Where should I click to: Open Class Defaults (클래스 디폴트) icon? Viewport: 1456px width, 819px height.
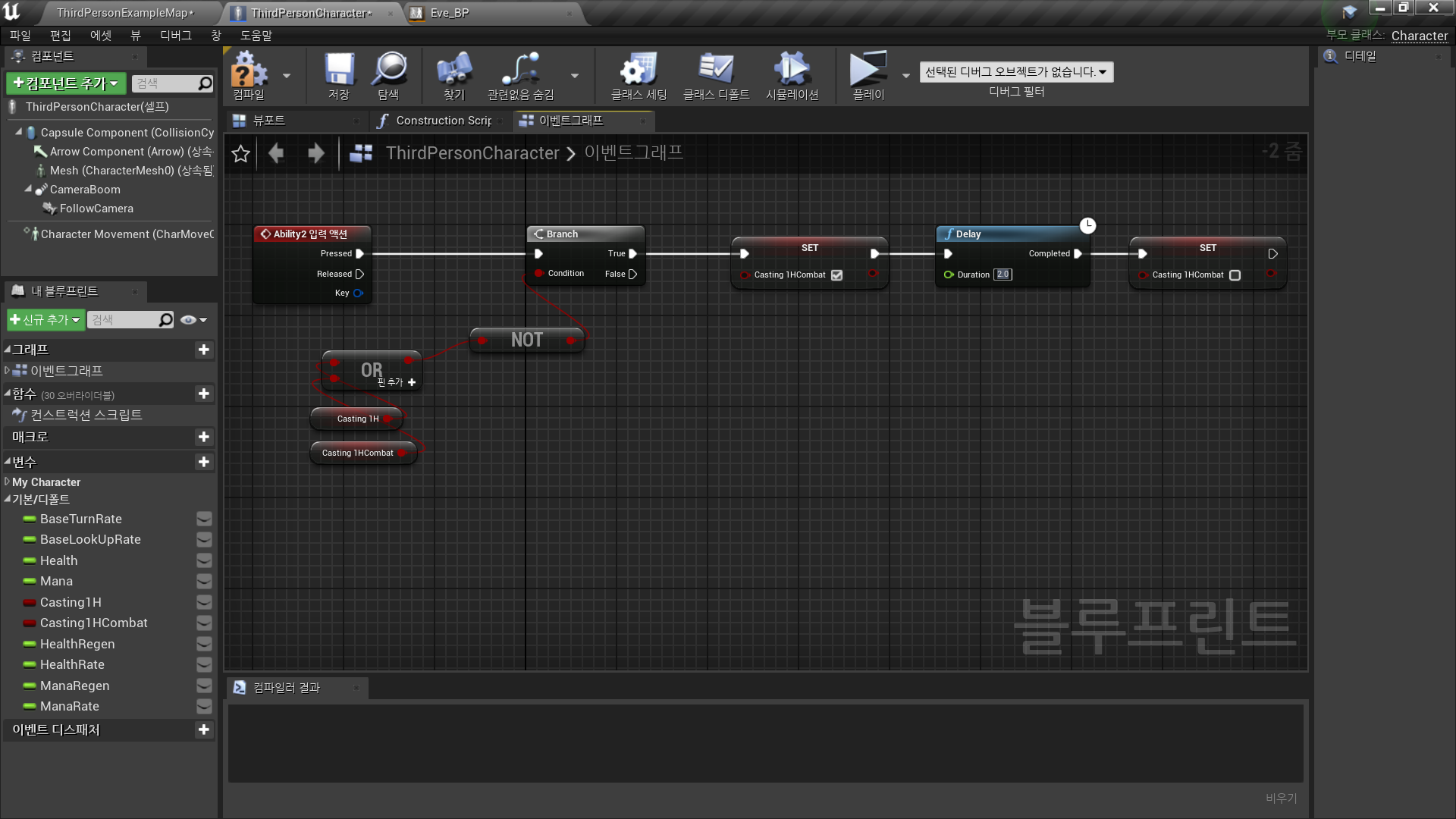coord(716,71)
